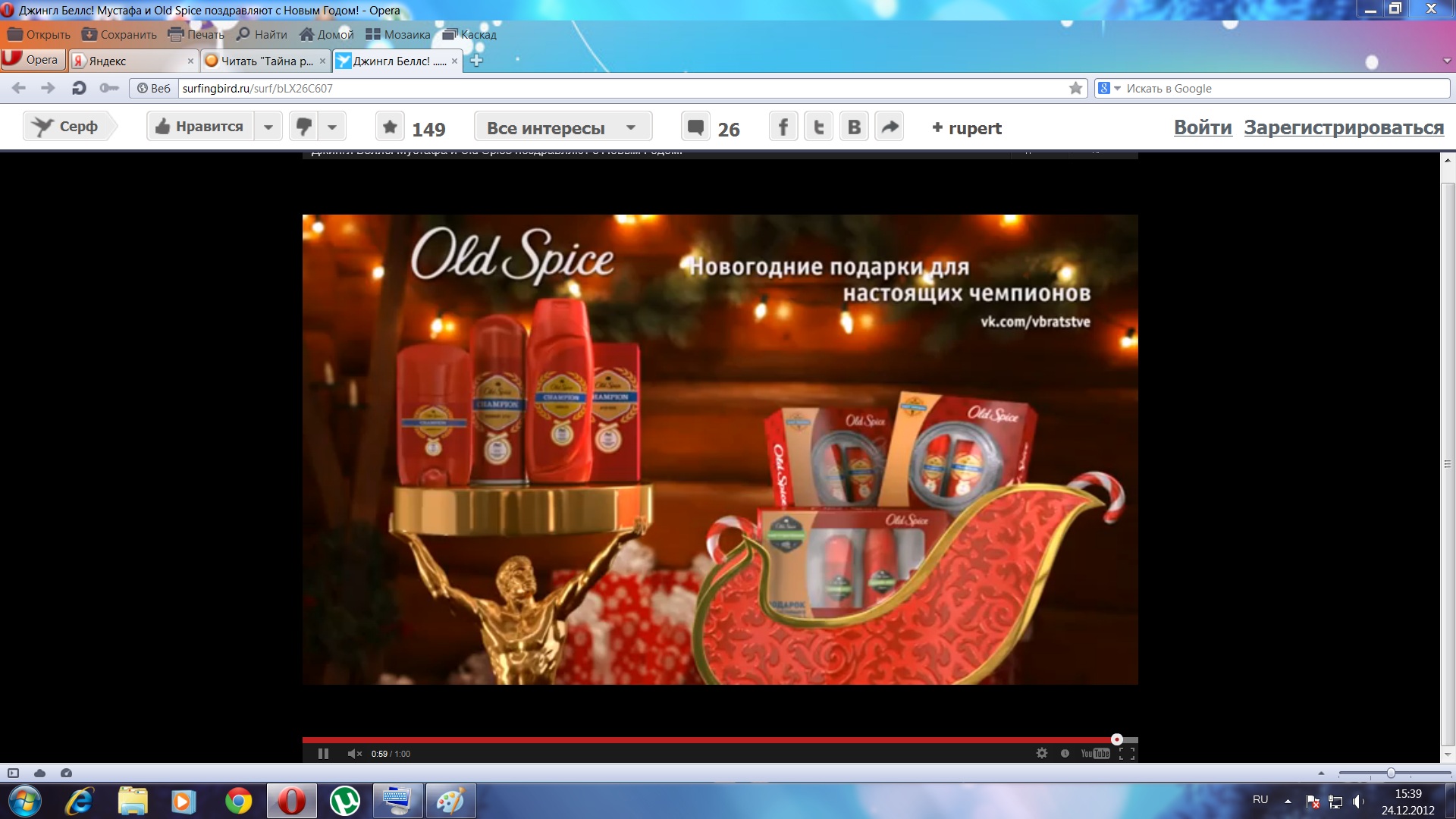Switch the video to fullscreen
Viewport: 1456px width, 819px height.
pyautogui.click(x=1127, y=754)
